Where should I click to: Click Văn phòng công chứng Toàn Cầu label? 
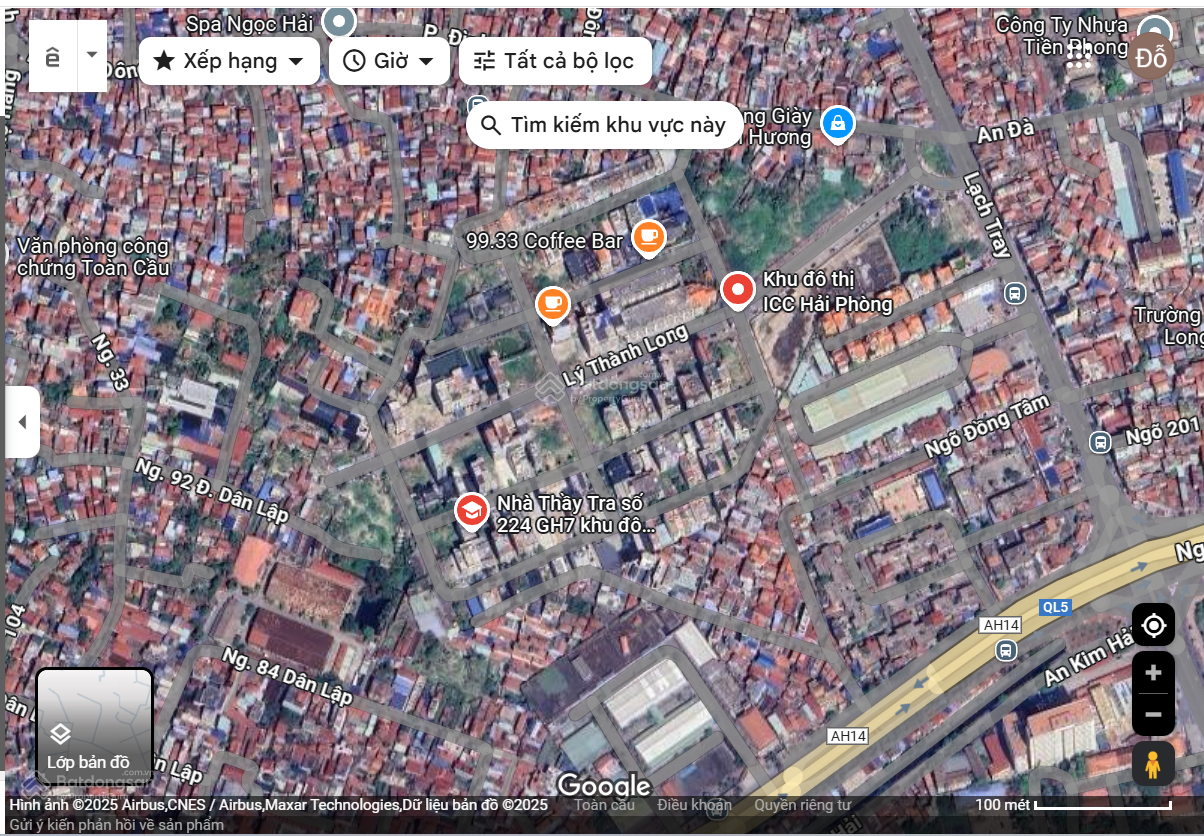click(x=93, y=257)
